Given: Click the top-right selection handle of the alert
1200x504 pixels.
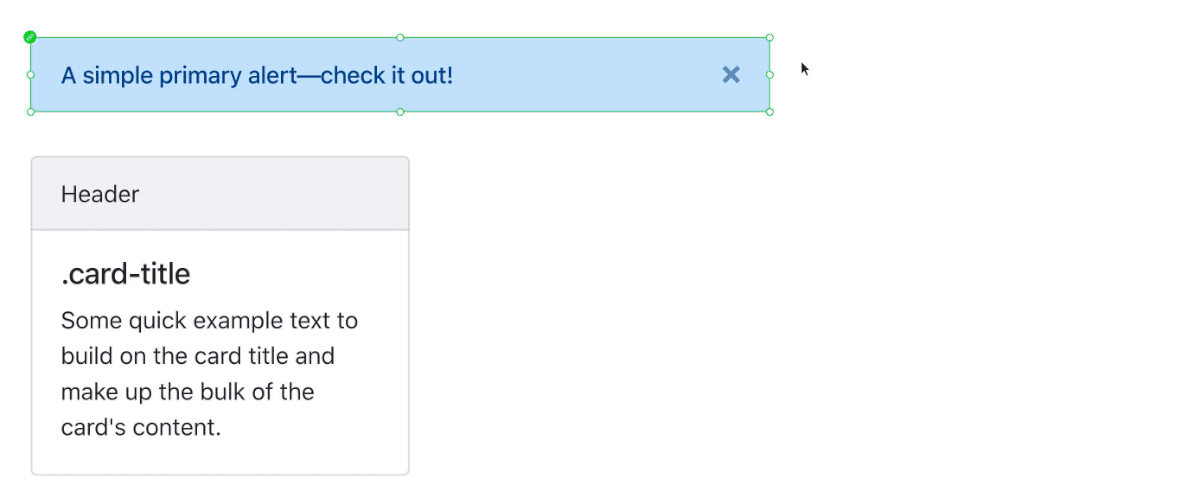Looking at the screenshot, I should pos(769,37).
